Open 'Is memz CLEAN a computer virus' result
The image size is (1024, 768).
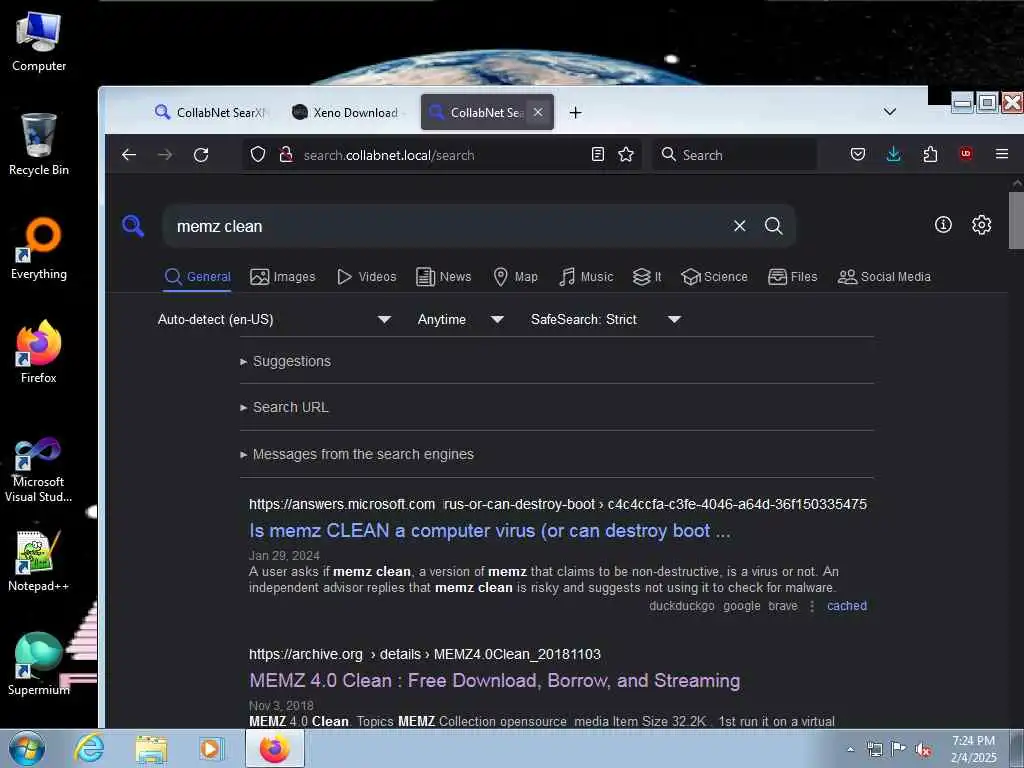click(490, 530)
